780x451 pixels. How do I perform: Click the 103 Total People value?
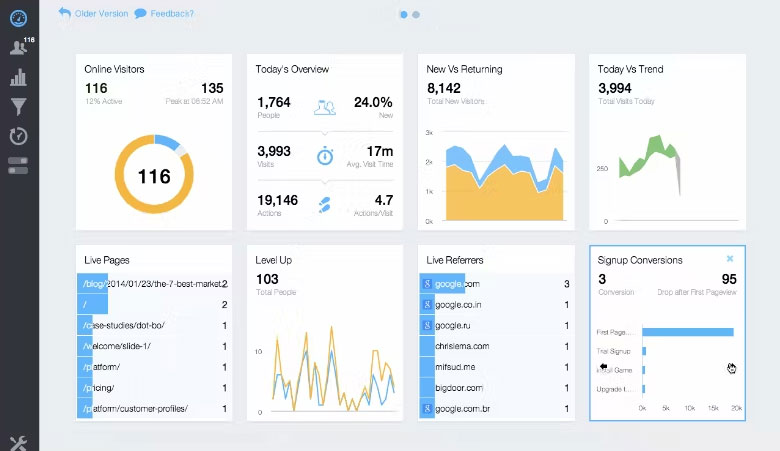click(267, 279)
